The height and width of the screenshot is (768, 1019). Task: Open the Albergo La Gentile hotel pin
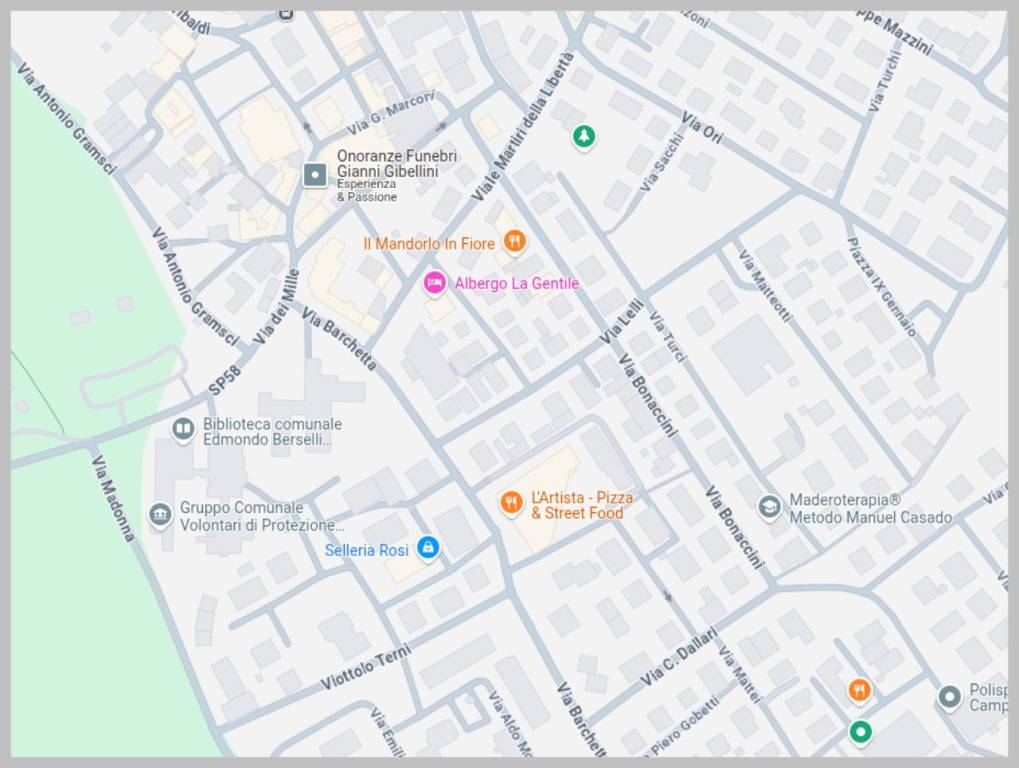[x=434, y=283]
